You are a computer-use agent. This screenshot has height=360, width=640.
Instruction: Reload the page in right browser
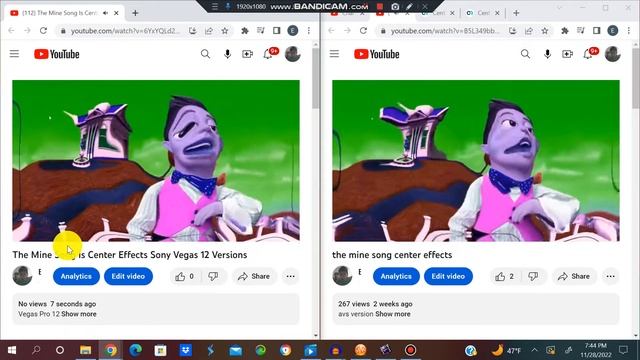pos(363,31)
